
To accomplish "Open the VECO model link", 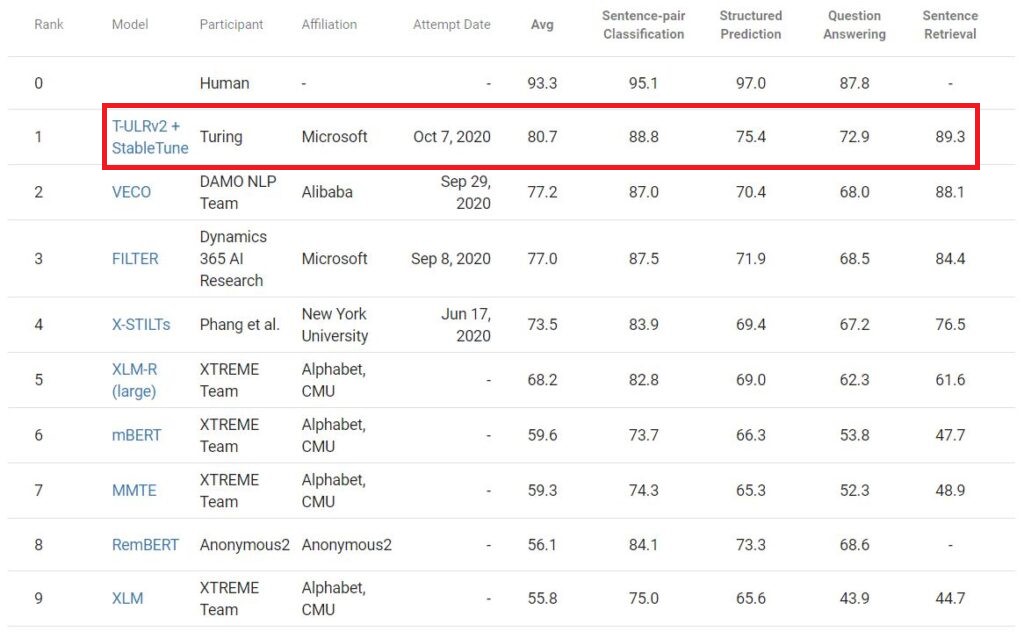I will 131,192.
